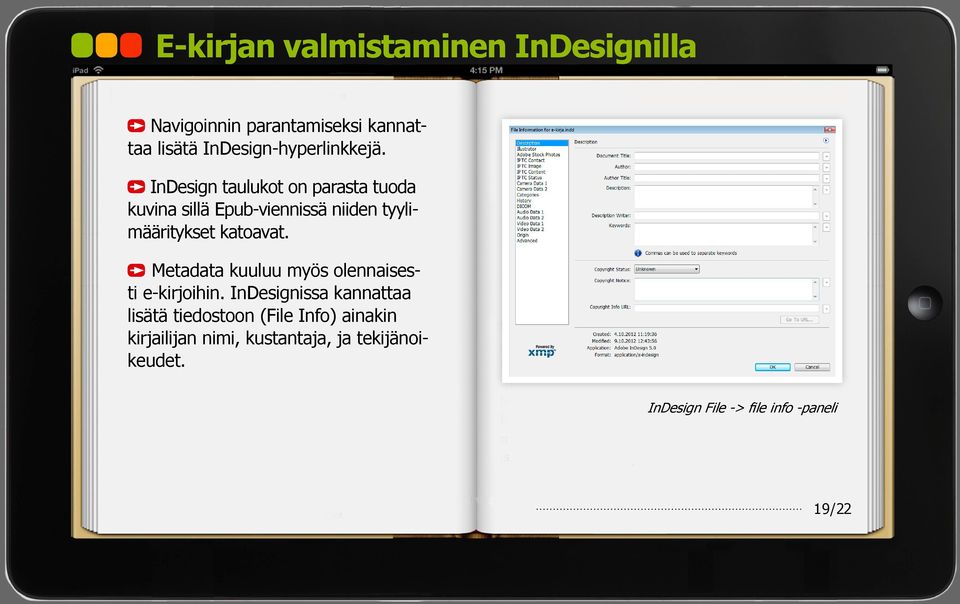Open dropdown arrow beside Description text area
The image size is (960, 604).
(827, 190)
